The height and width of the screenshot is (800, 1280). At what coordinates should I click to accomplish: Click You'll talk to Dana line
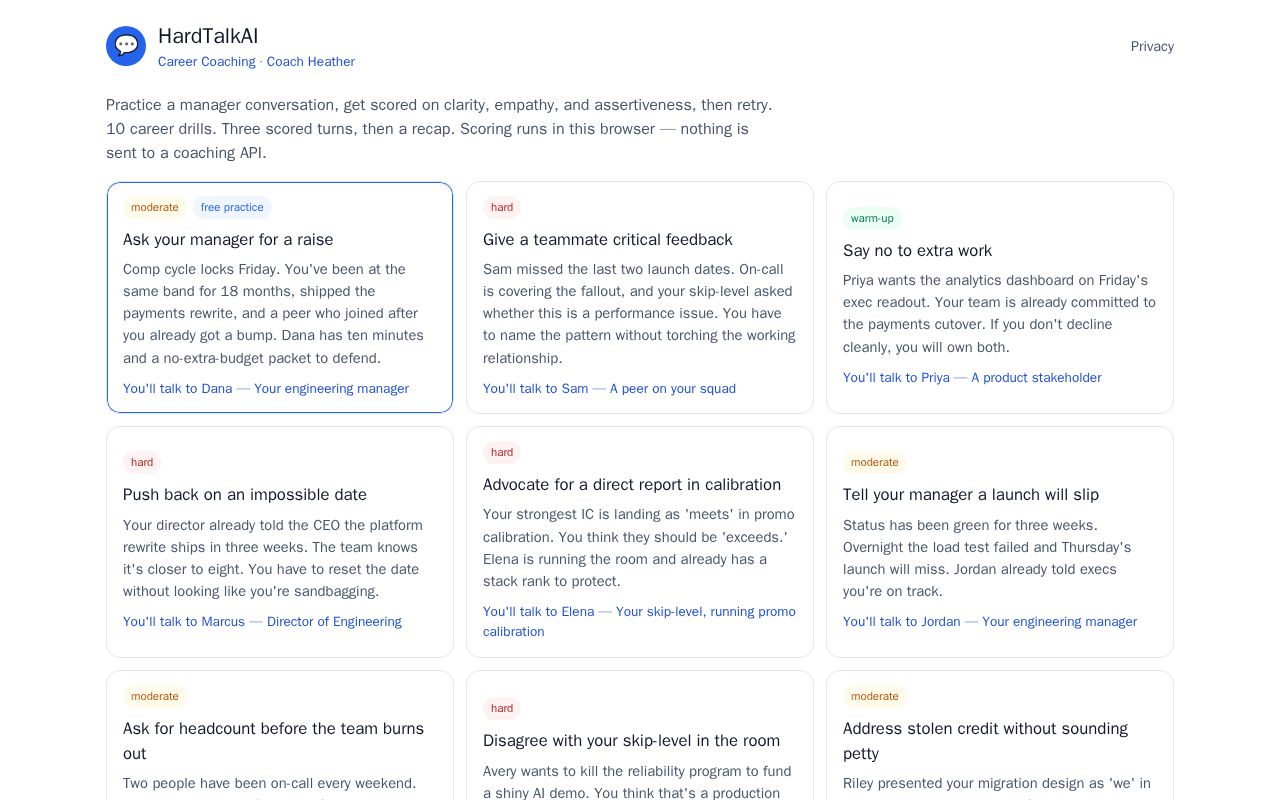[x=266, y=389]
